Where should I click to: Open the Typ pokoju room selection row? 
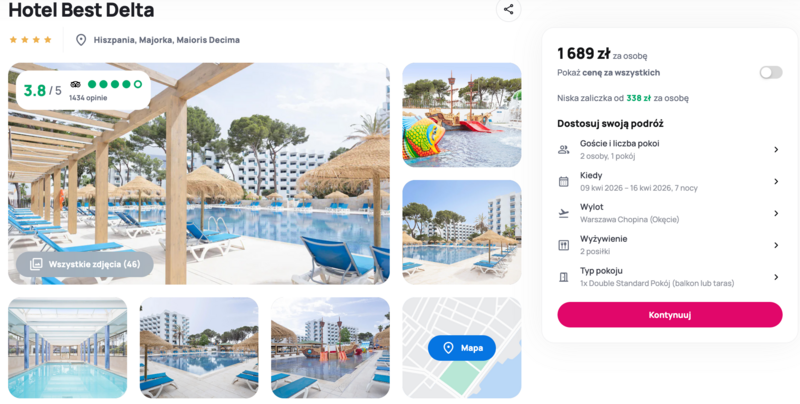(x=669, y=277)
